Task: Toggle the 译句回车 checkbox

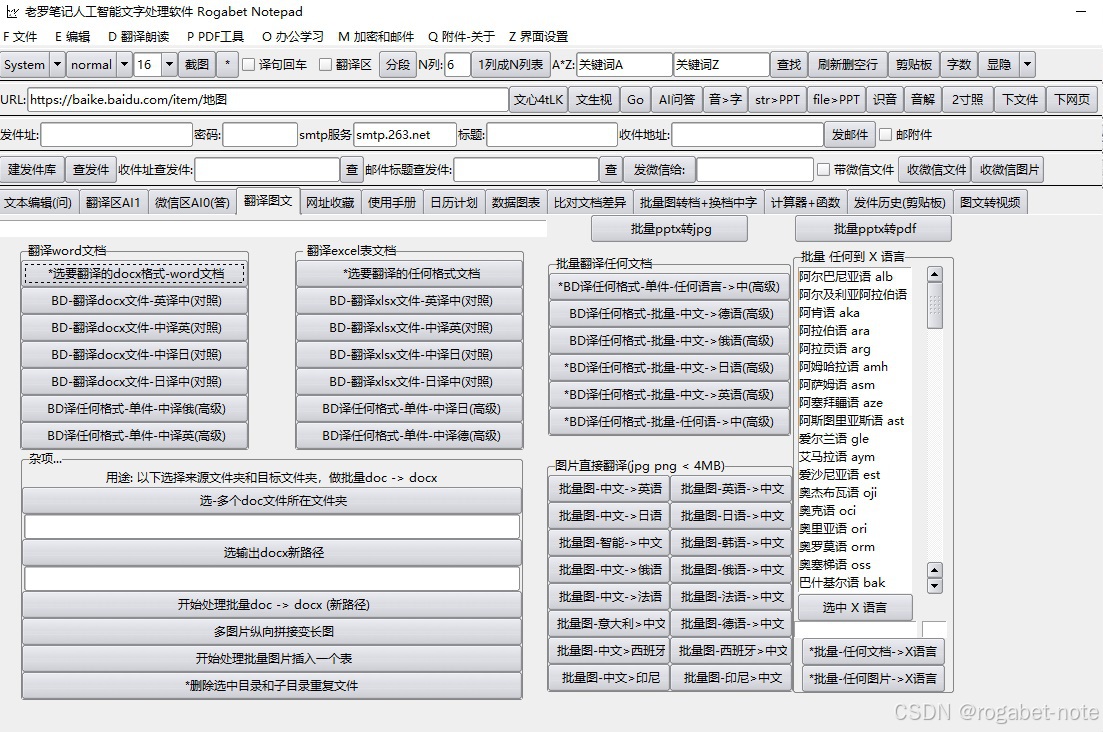Action: click(x=248, y=65)
